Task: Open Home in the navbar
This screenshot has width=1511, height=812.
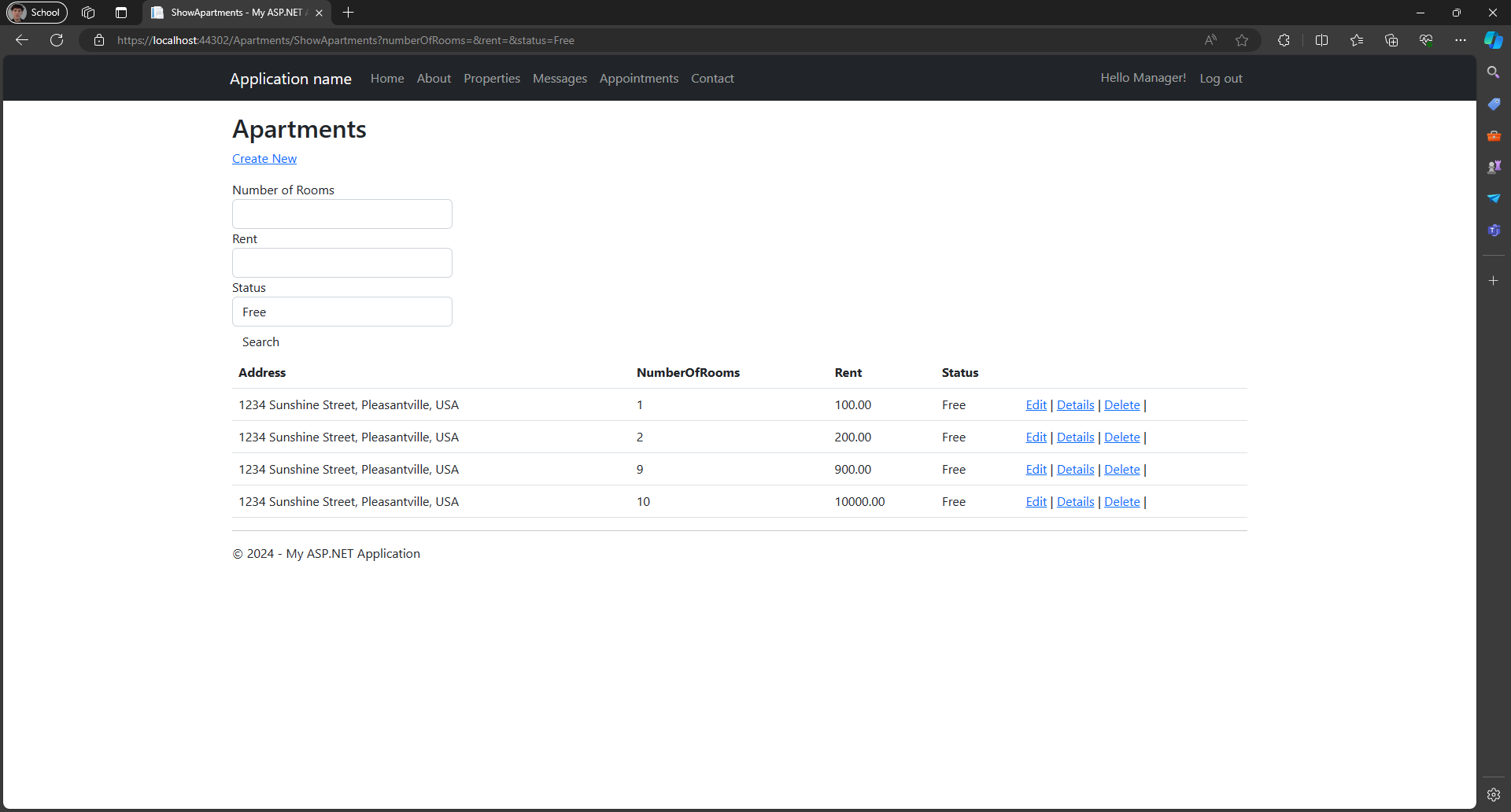Action: point(387,79)
